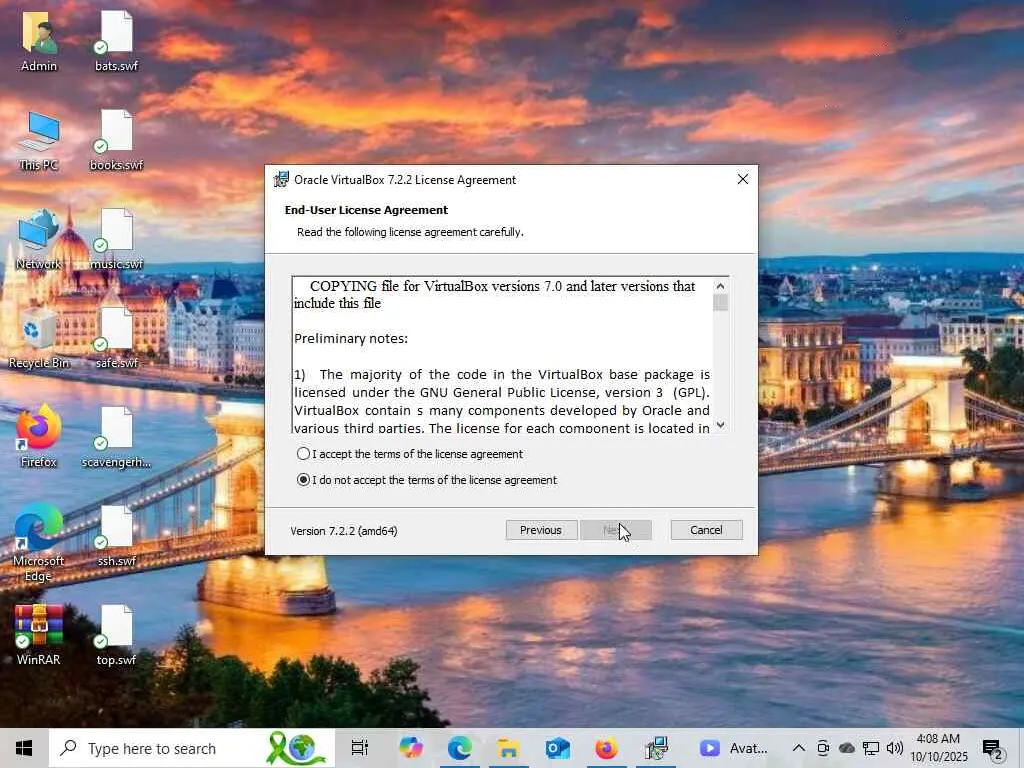This screenshot has width=1024, height=768.
Task: Click the 'End-User License Agreement' heading
Action: pos(366,210)
